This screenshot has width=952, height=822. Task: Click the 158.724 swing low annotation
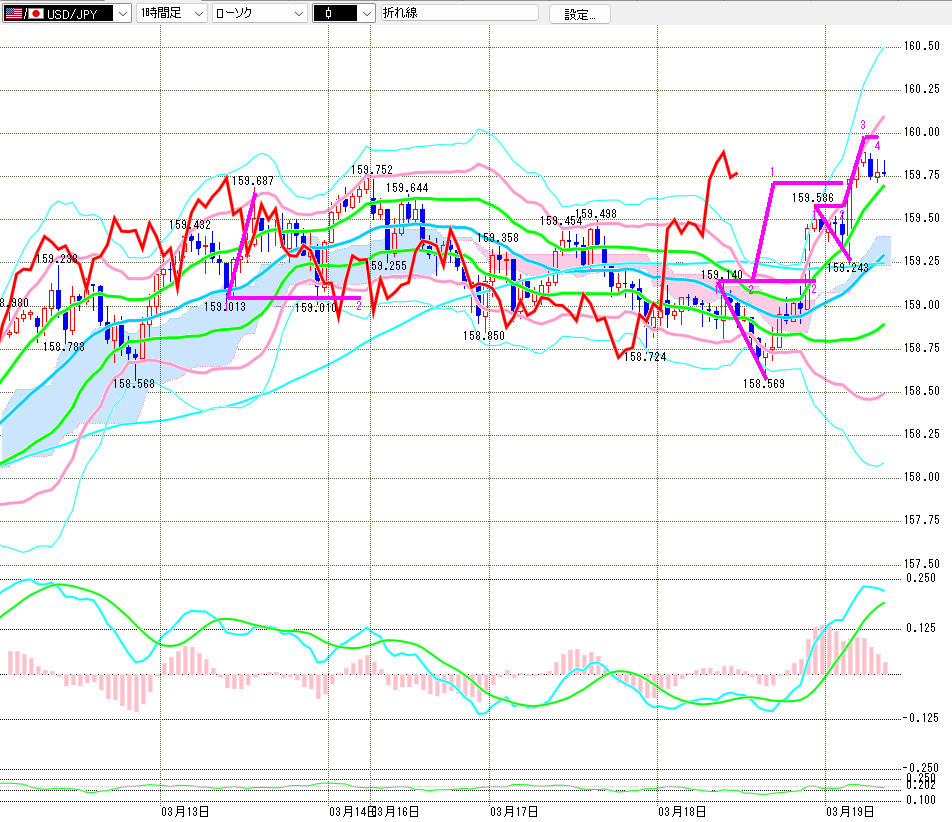[645, 356]
